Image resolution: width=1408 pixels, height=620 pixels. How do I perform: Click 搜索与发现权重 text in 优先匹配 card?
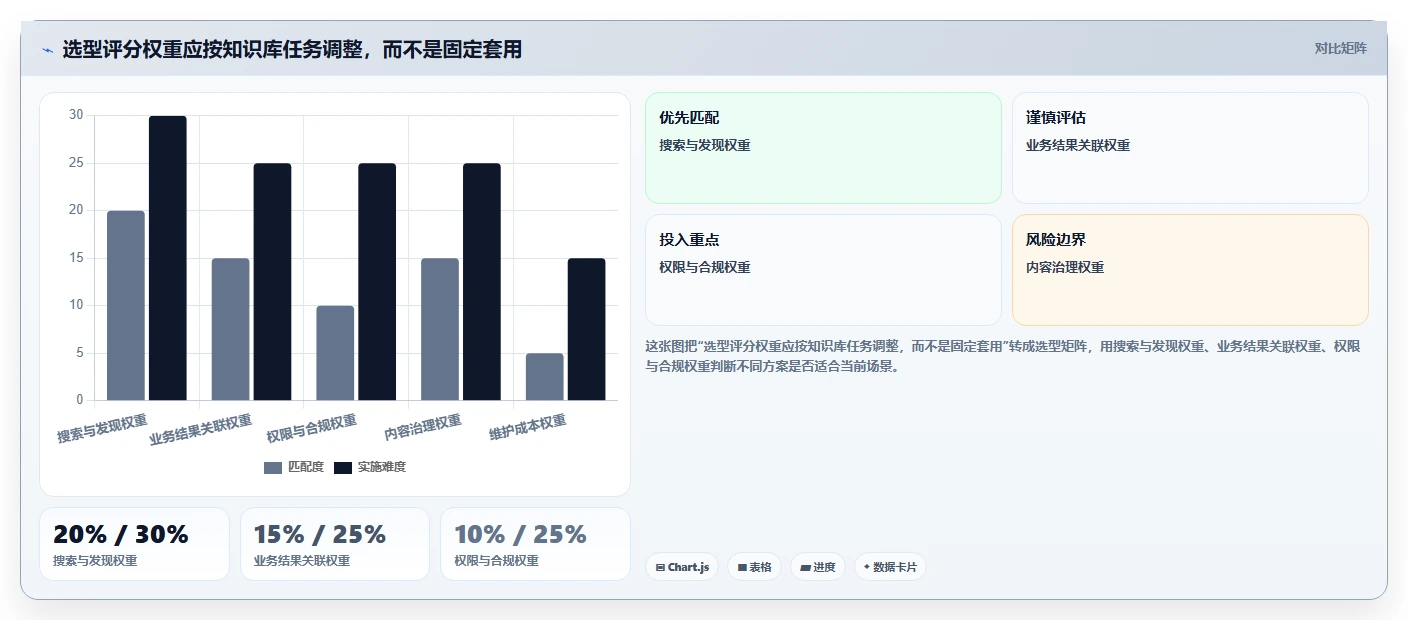[x=705, y=145]
